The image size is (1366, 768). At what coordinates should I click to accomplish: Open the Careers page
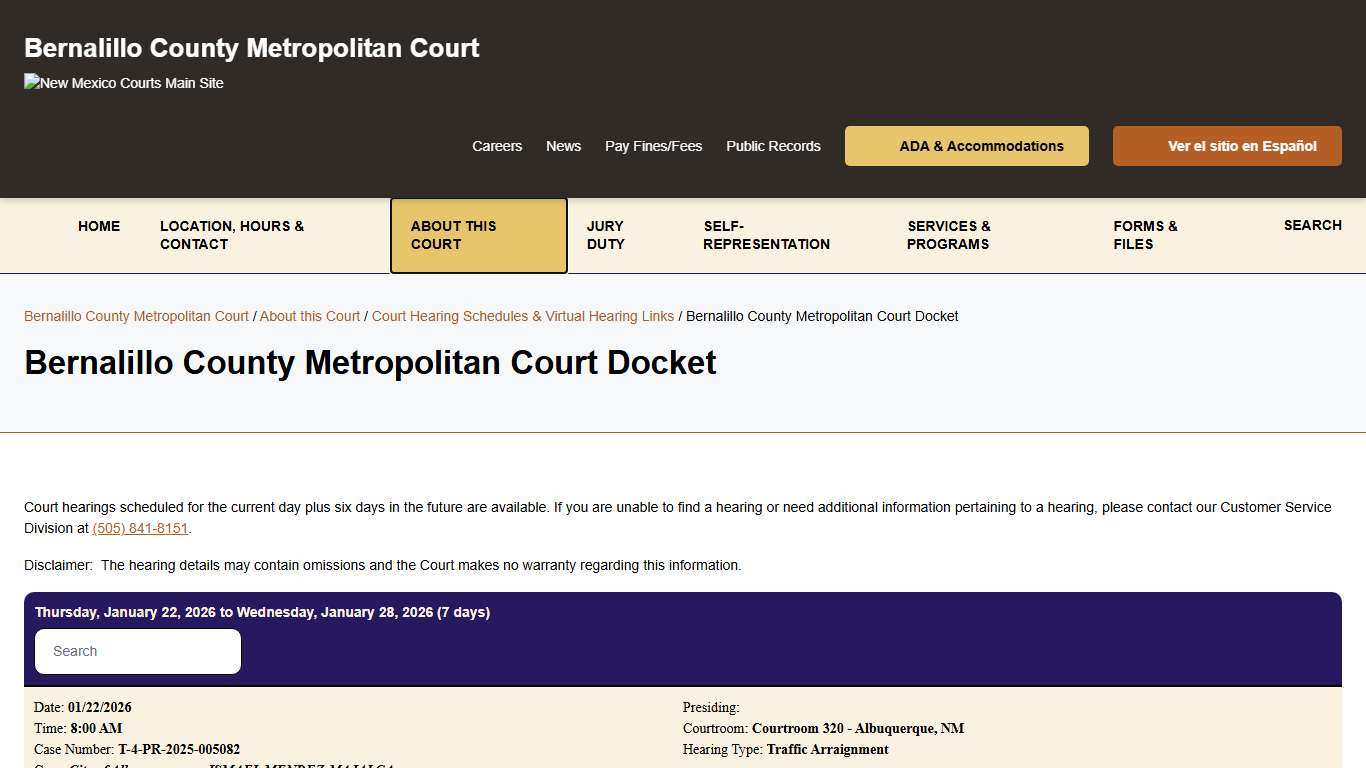pyautogui.click(x=497, y=146)
